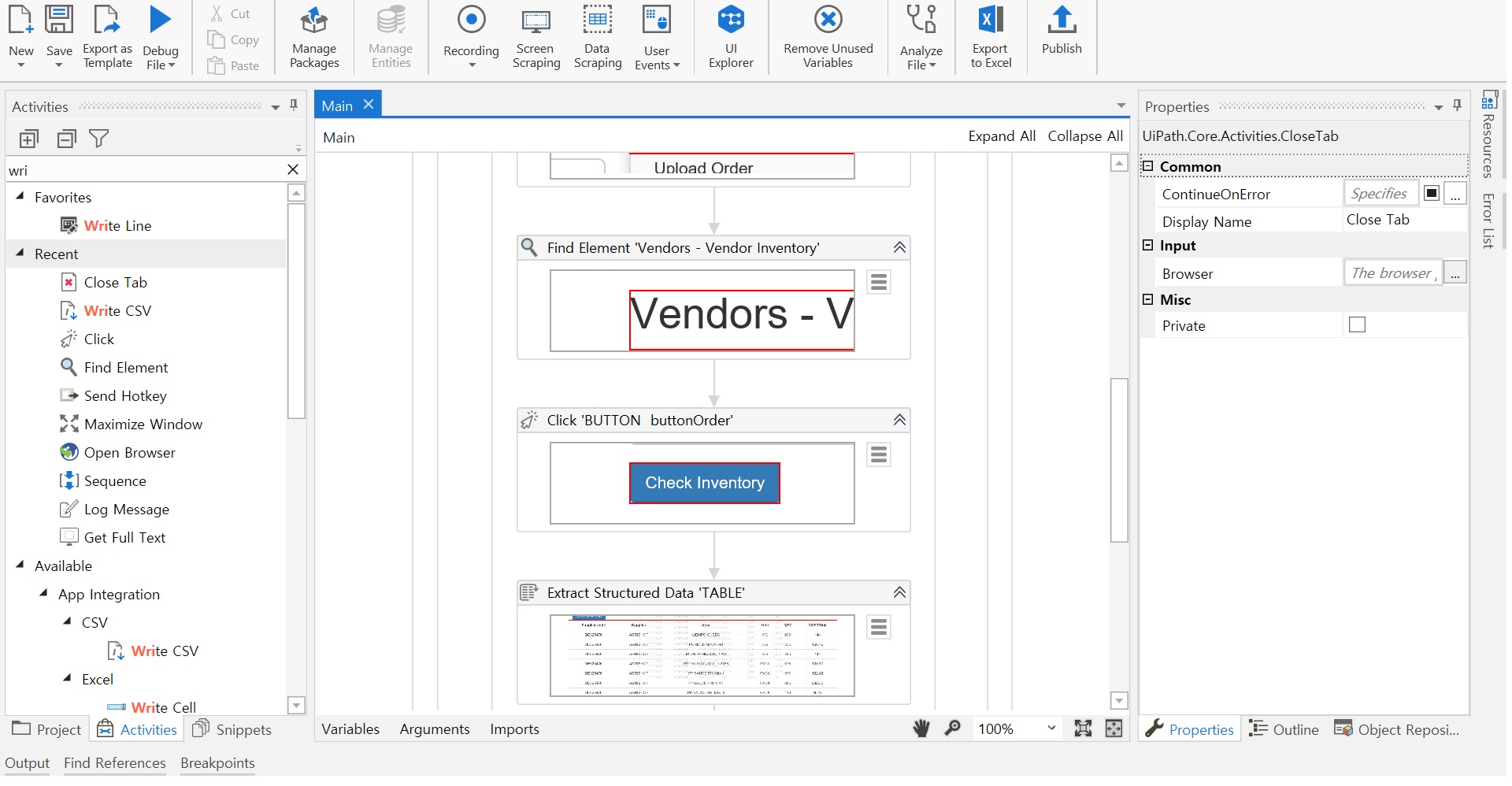Collapse the Recent group
The height and width of the screenshot is (786, 1512).
[x=20, y=253]
